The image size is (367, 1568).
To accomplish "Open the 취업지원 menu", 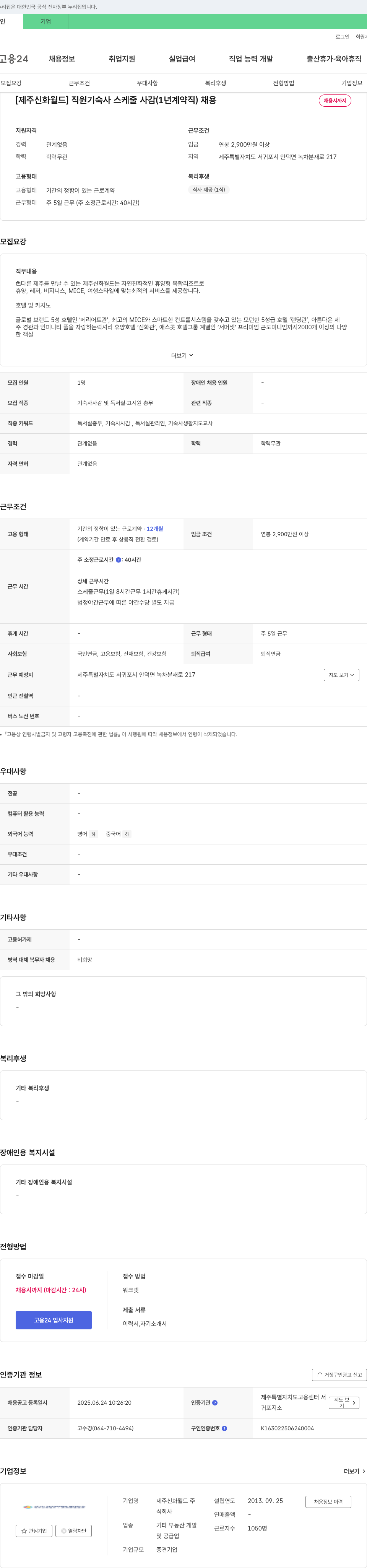I will (x=122, y=59).
